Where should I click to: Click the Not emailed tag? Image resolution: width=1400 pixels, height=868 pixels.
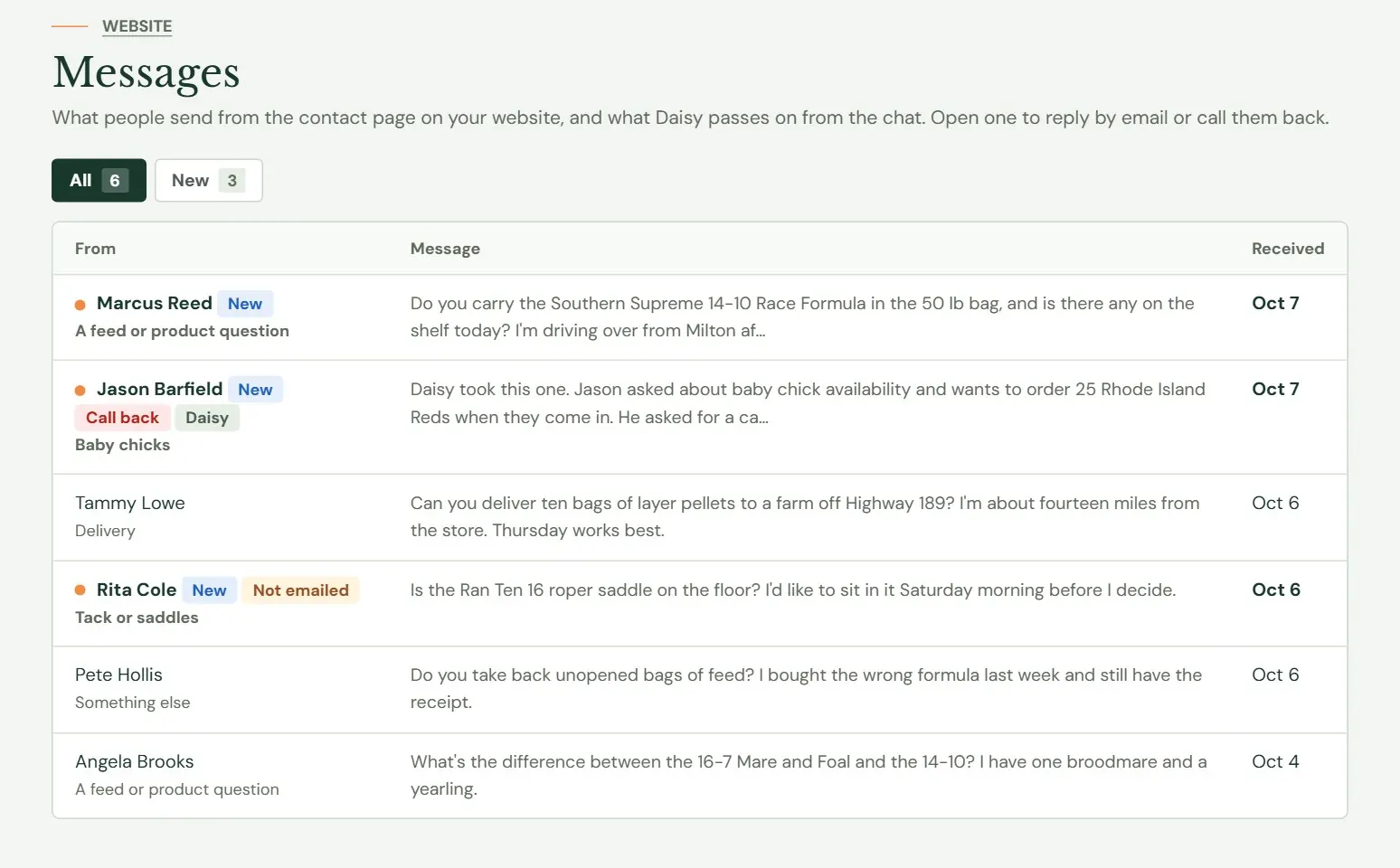coord(300,590)
